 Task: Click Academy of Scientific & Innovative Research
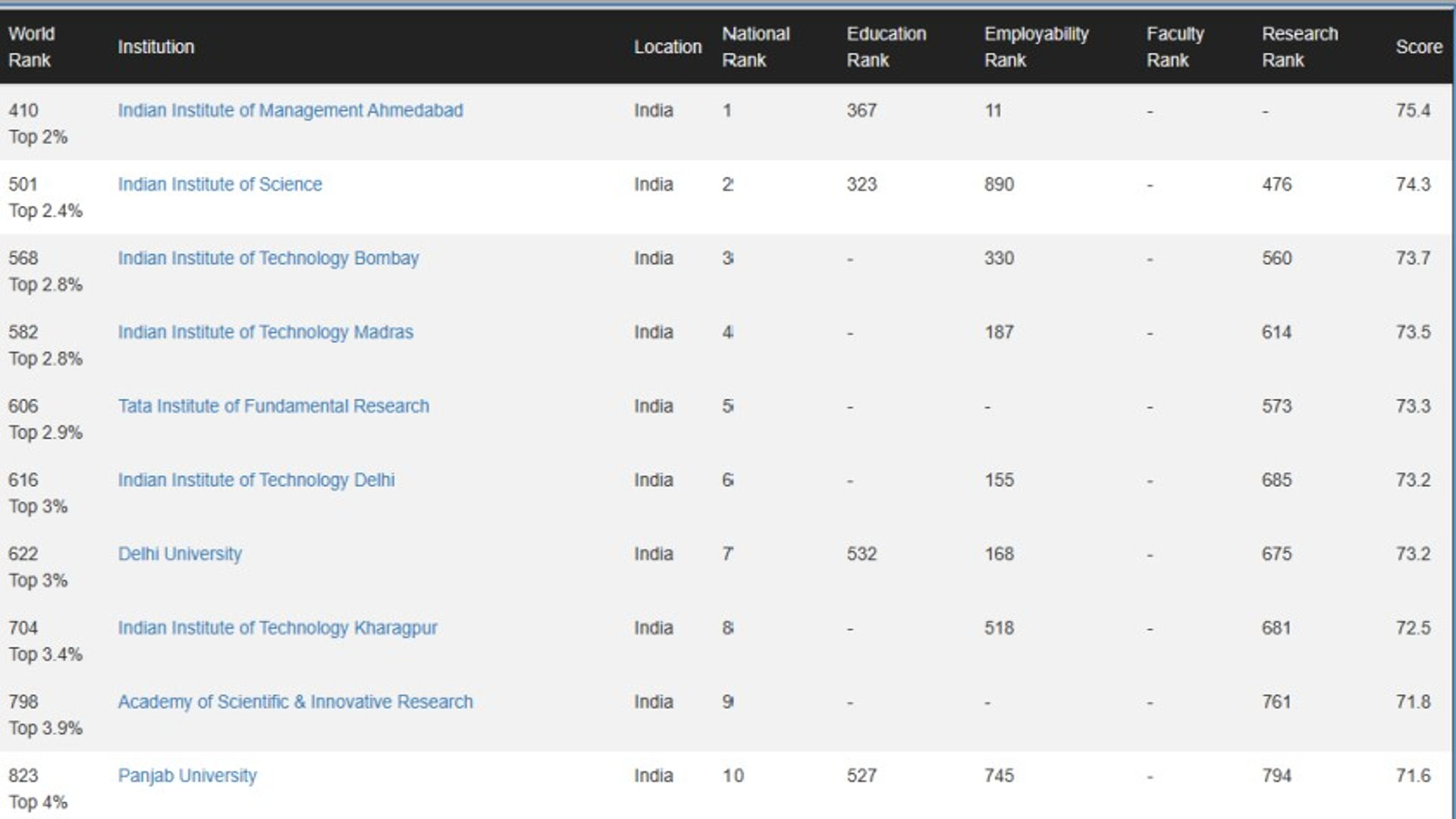click(295, 702)
